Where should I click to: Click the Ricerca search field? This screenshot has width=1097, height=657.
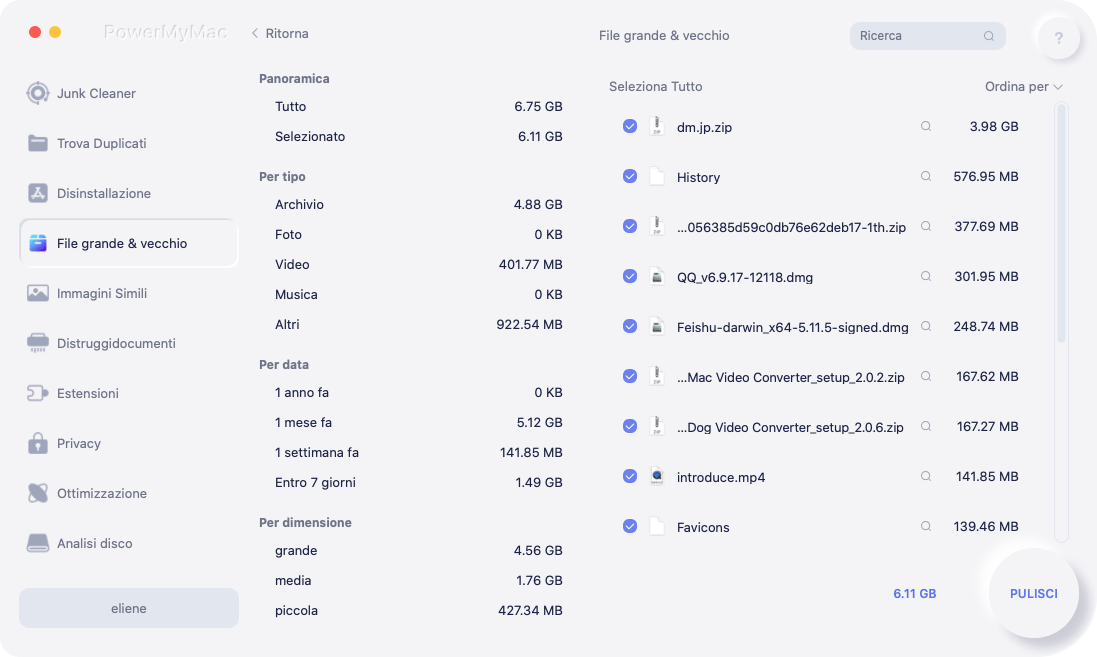928,36
